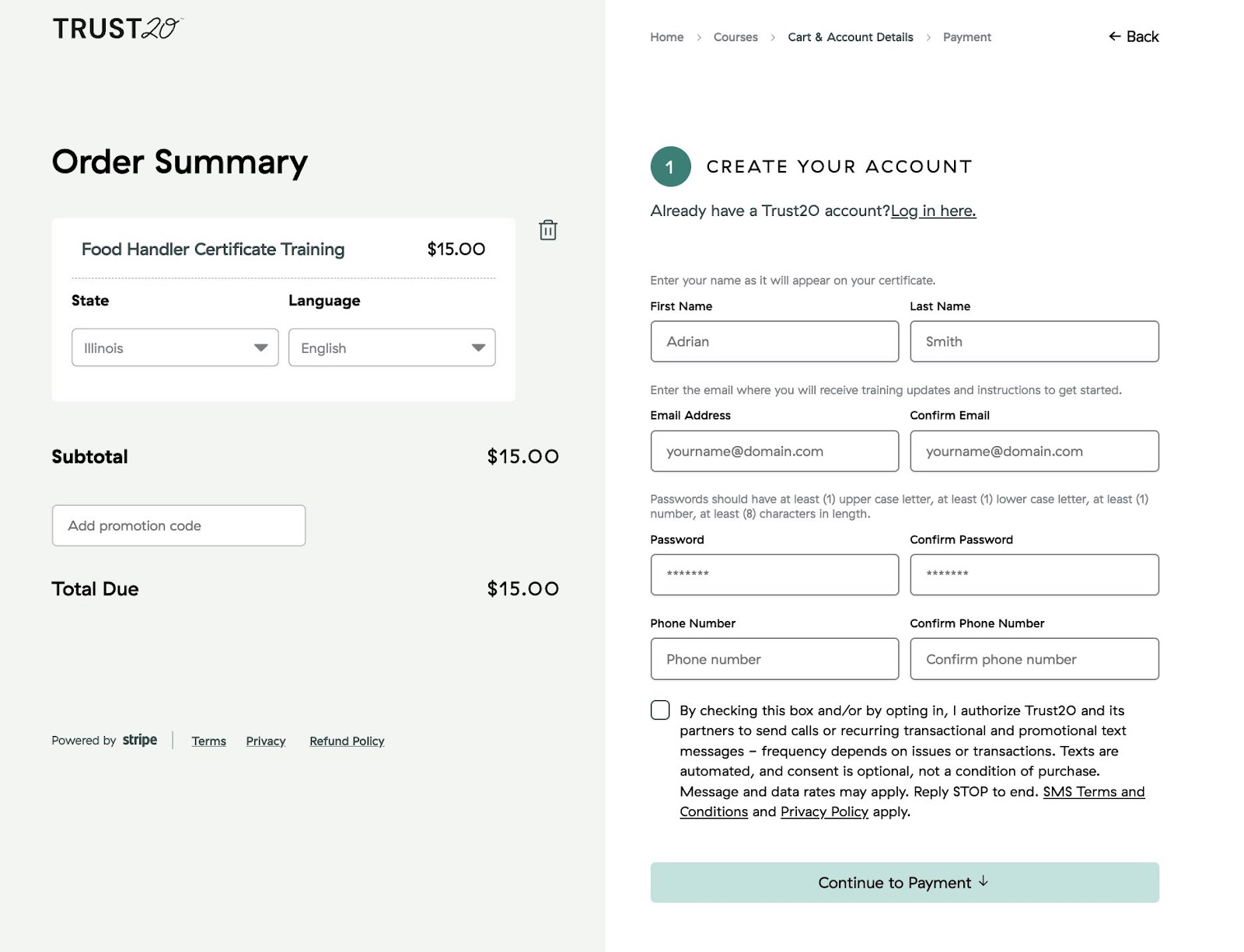Select the Payment breadcrumb step

point(967,37)
